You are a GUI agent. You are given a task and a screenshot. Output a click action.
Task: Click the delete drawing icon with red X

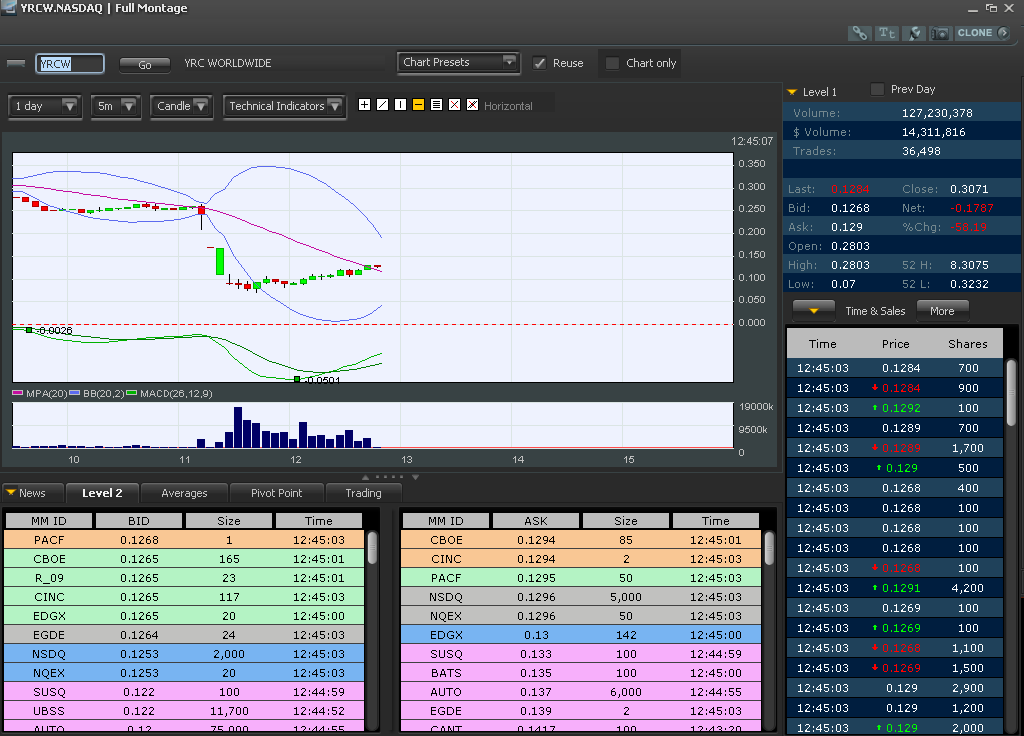pyautogui.click(x=454, y=104)
